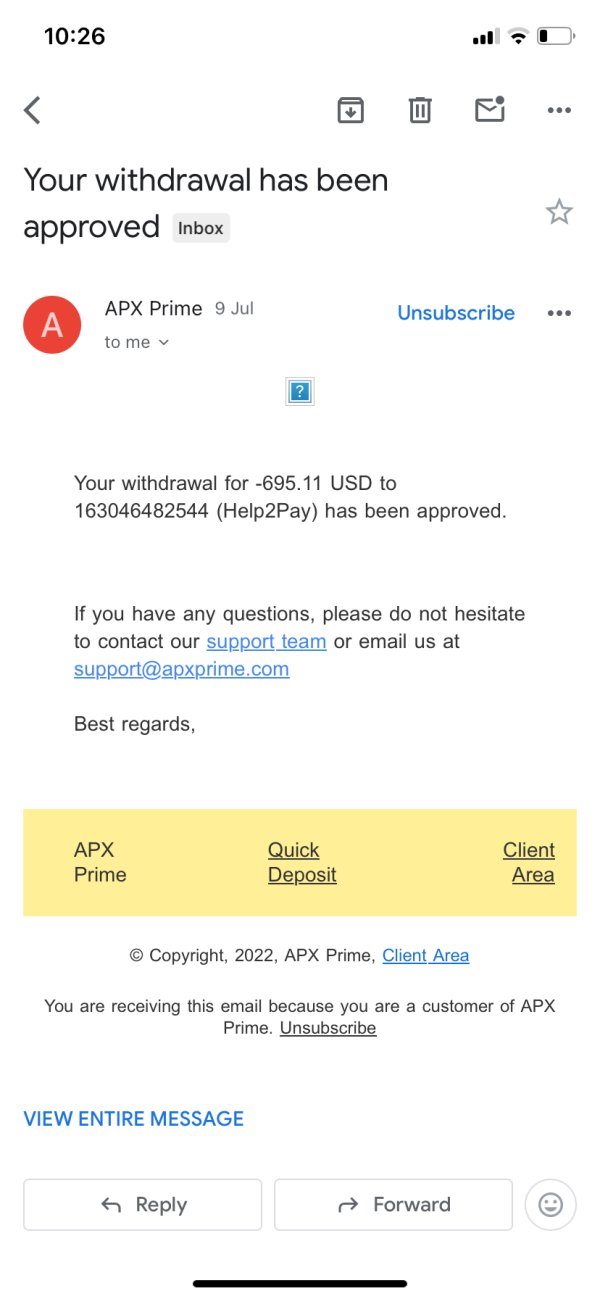Mark the email as unread
The height and width of the screenshot is (1299, 600).
click(x=490, y=109)
